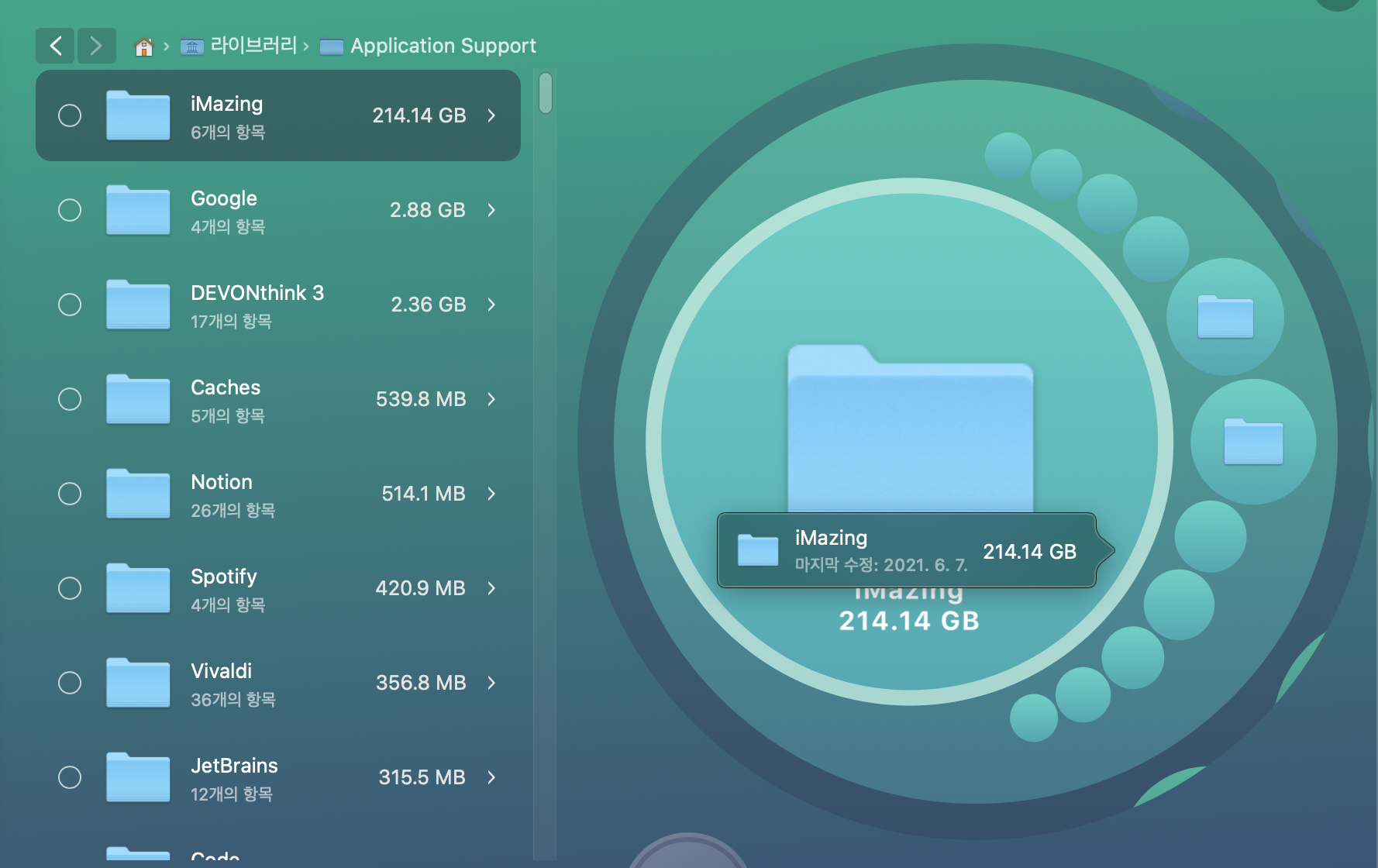Click the Vivaldi folder name

222,671
